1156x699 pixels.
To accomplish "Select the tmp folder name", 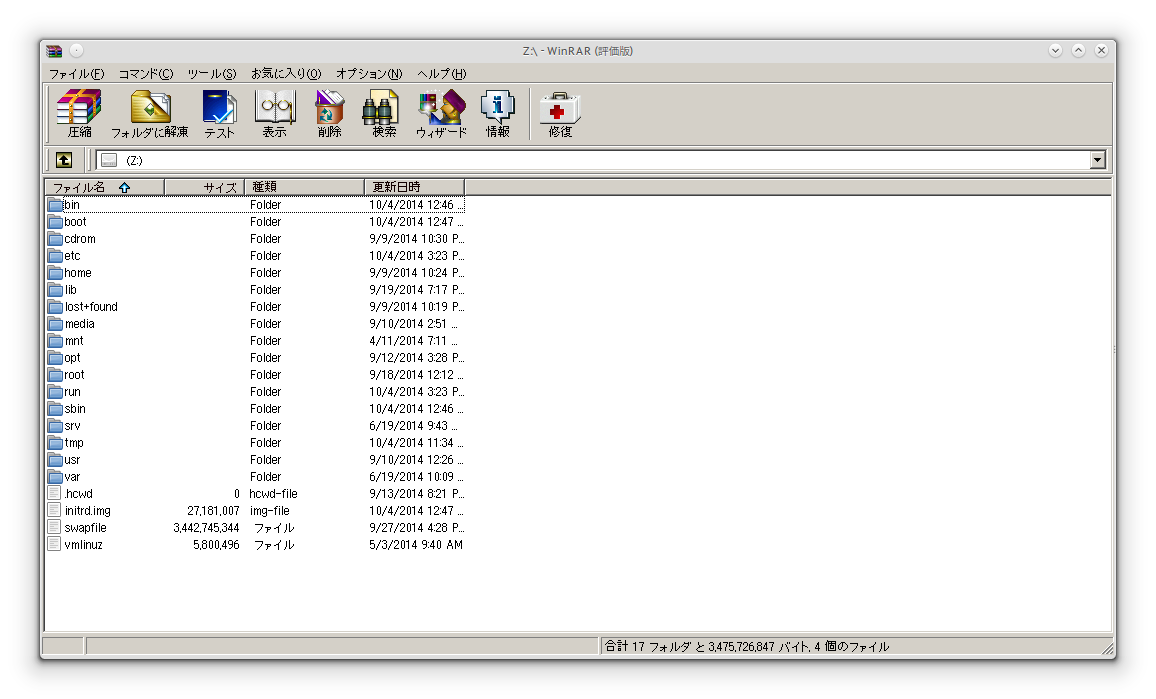I will [x=74, y=442].
